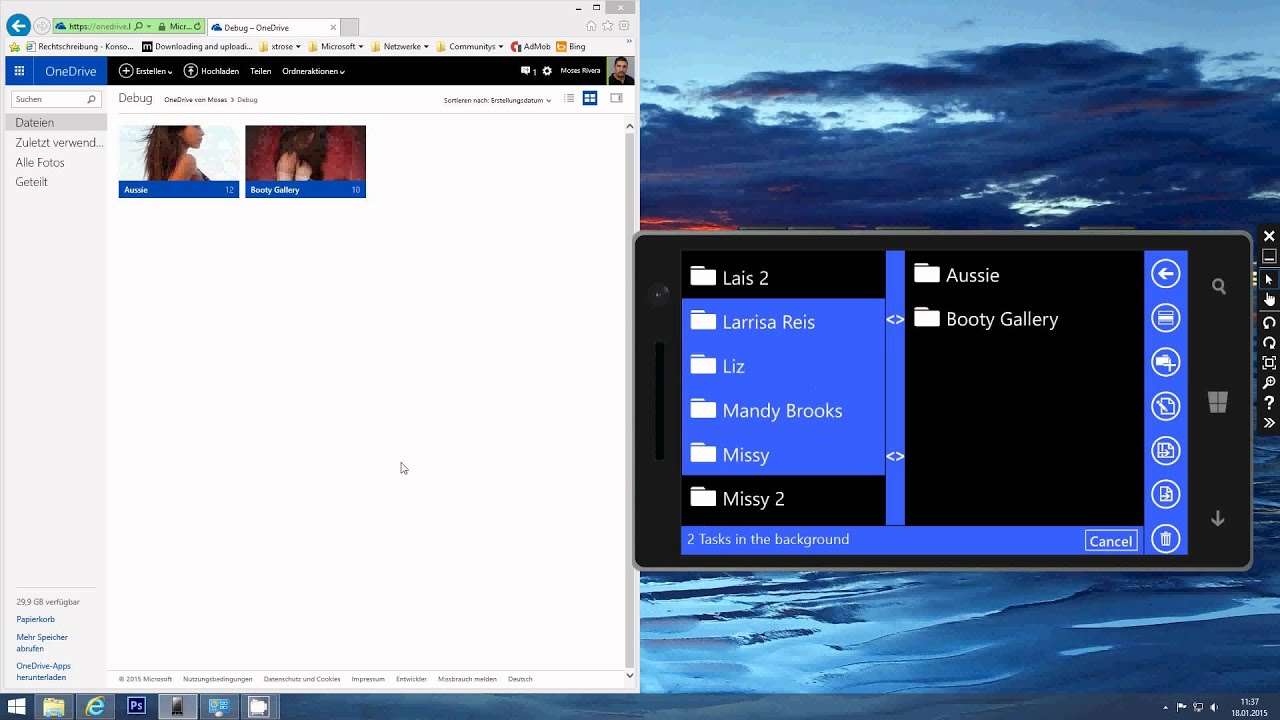The height and width of the screenshot is (720, 1280).
Task: Click the upper transfer arrows next to Larrisa Reis
Action: tap(895, 320)
